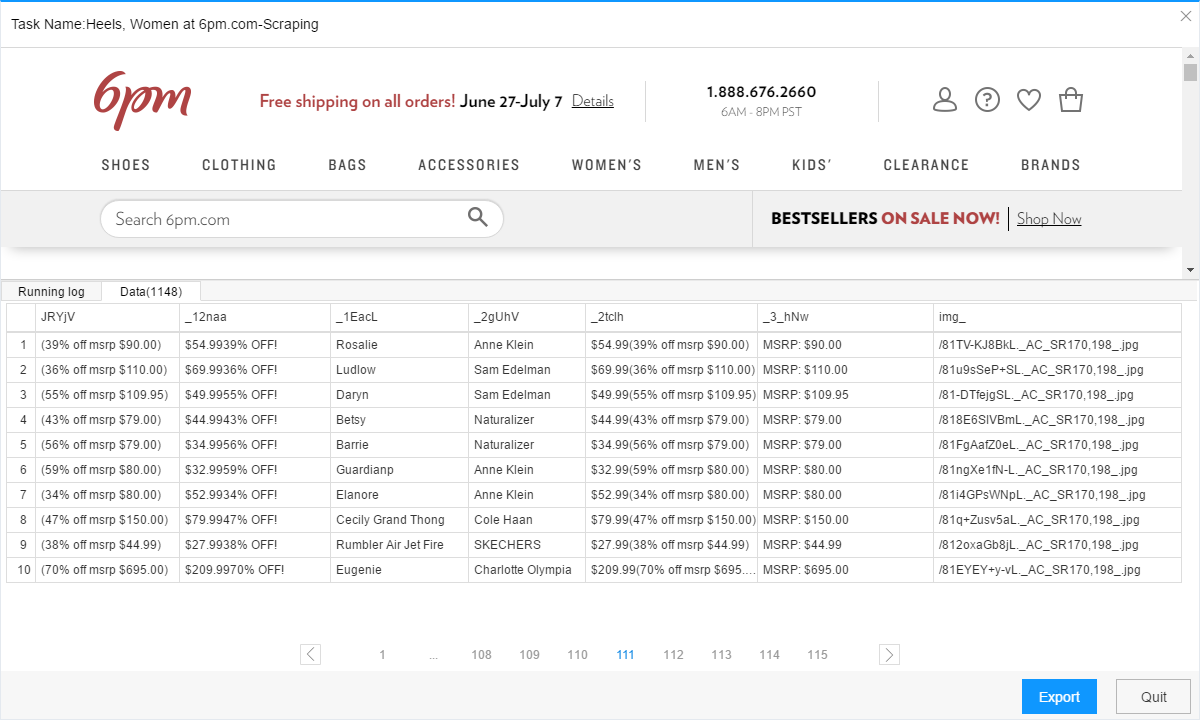Click scrollbar up arrow of web preview

tap(1190, 55)
